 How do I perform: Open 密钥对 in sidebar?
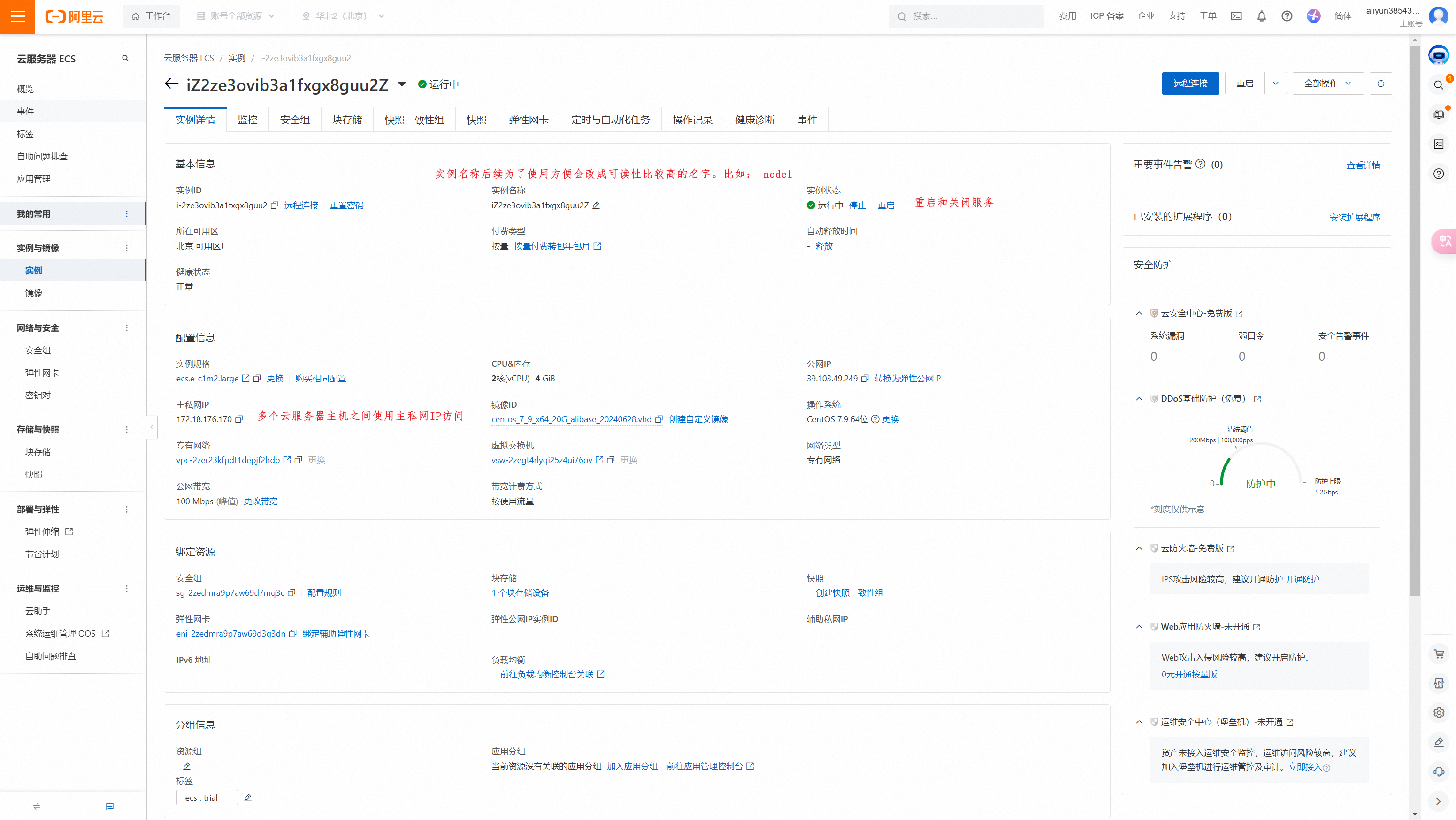(x=38, y=395)
